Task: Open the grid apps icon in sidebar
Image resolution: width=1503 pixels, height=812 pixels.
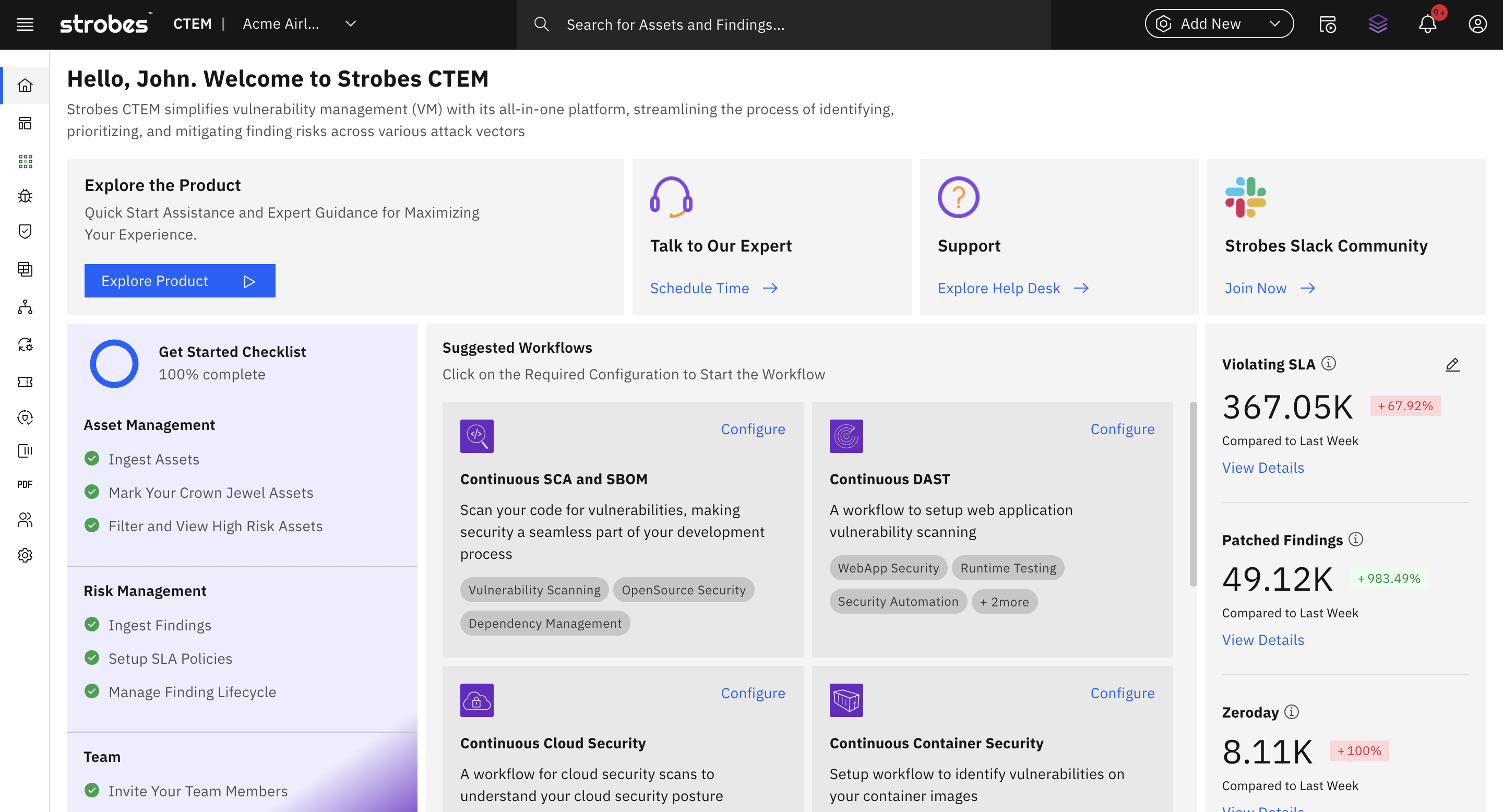Action: tap(25, 162)
